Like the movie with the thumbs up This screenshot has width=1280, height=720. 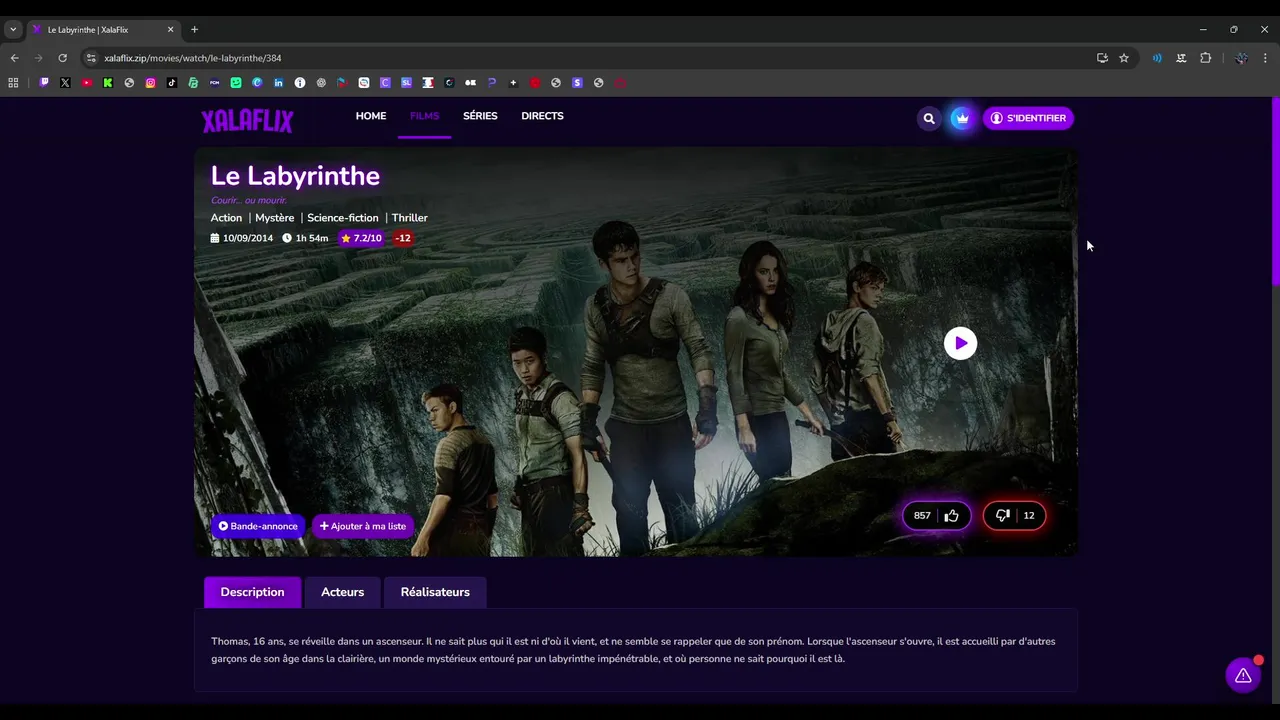point(937,515)
